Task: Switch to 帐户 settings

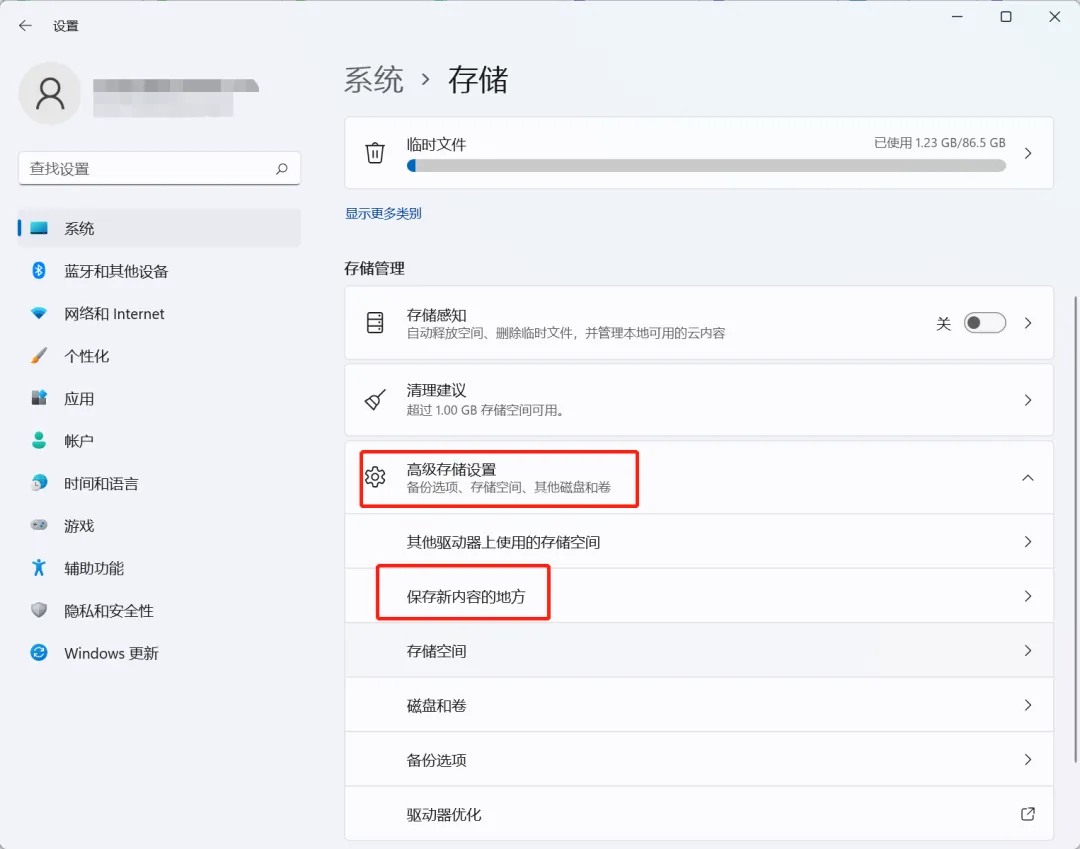Action: pyautogui.click(x=159, y=441)
